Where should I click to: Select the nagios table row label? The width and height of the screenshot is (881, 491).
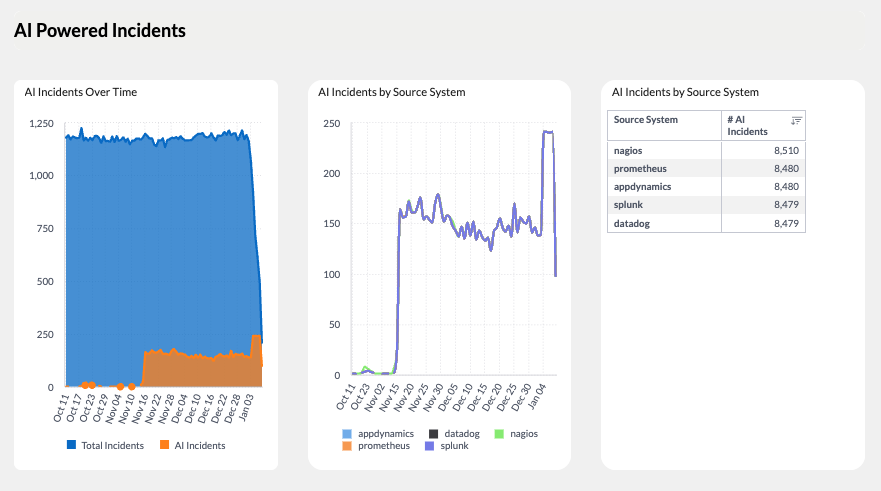tap(628, 151)
